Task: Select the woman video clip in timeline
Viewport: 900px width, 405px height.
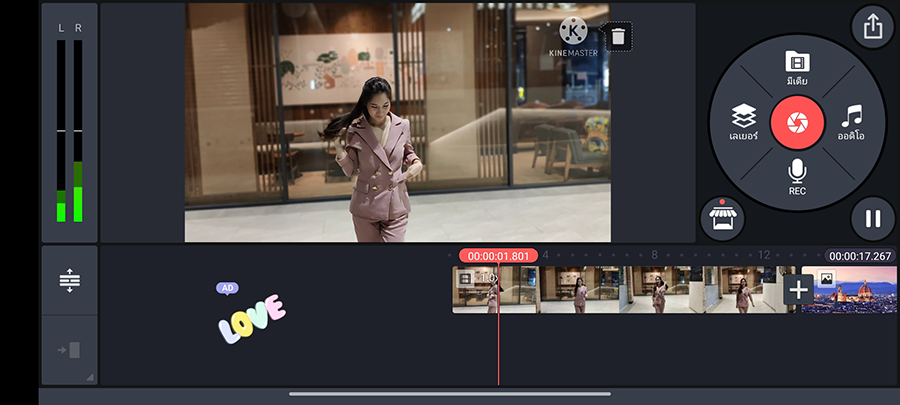Action: (620, 290)
